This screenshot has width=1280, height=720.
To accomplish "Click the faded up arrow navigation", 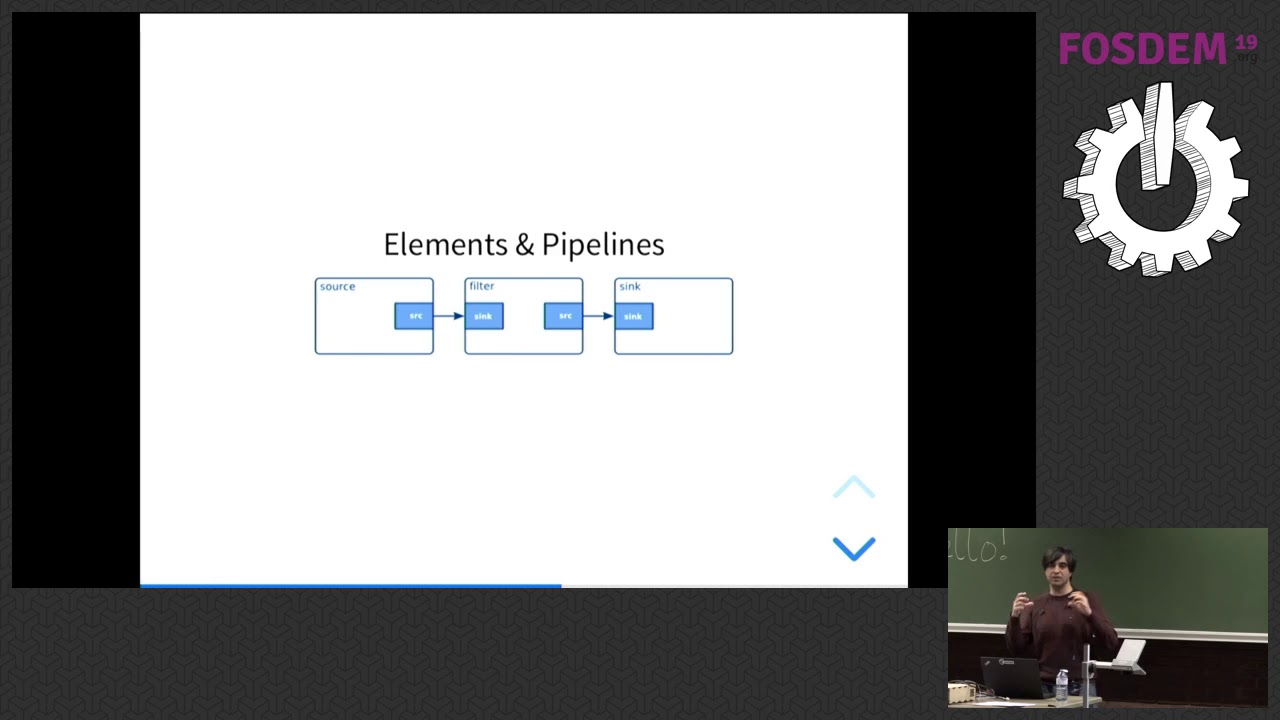I will tap(854, 487).
